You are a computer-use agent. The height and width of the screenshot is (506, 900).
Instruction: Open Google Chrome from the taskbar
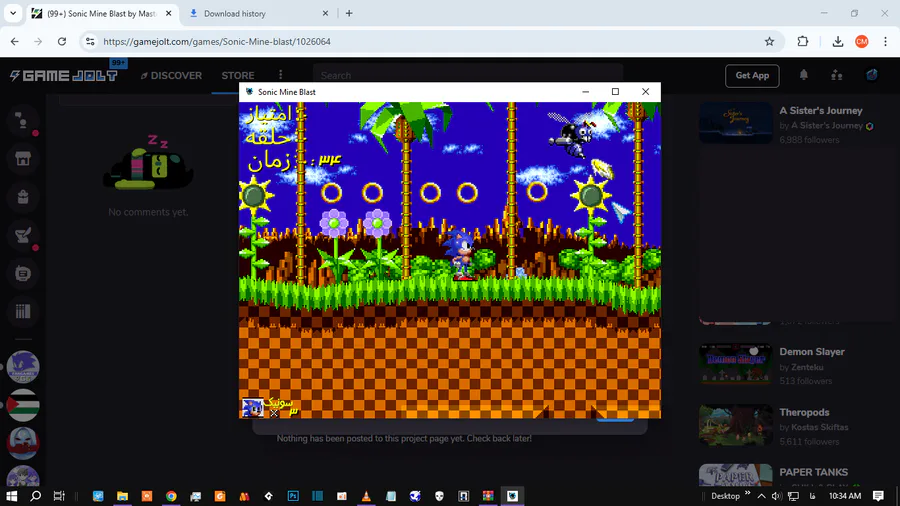tap(171, 496)
